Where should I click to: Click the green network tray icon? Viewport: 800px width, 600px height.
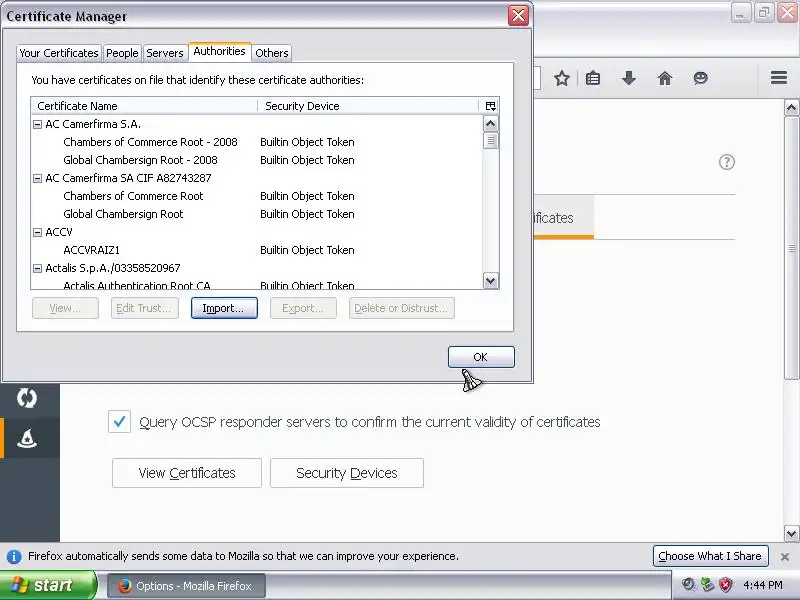[707, 585]
